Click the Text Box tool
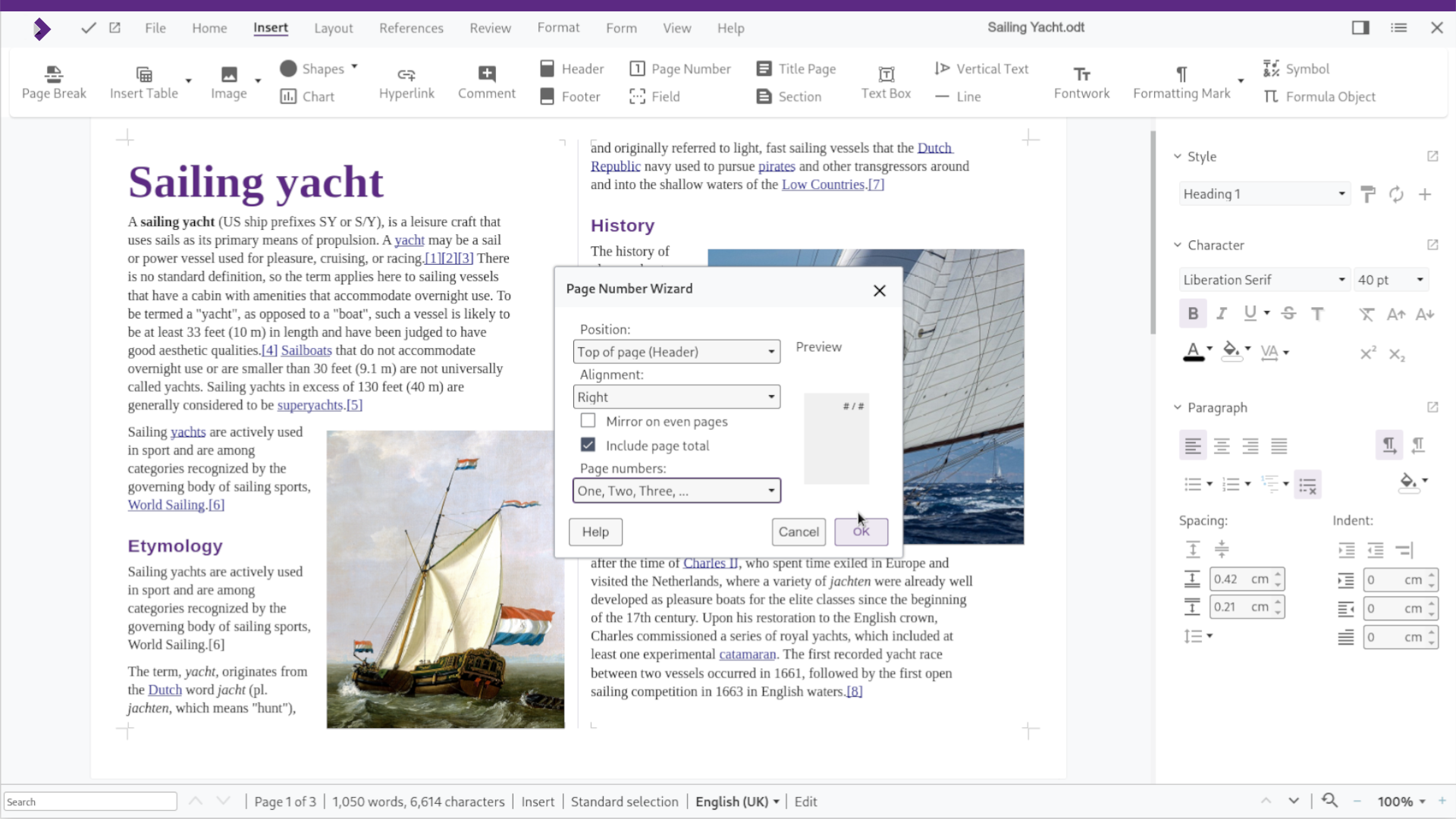This screenshot has width=1456, height=819. (x=886, y=82)
